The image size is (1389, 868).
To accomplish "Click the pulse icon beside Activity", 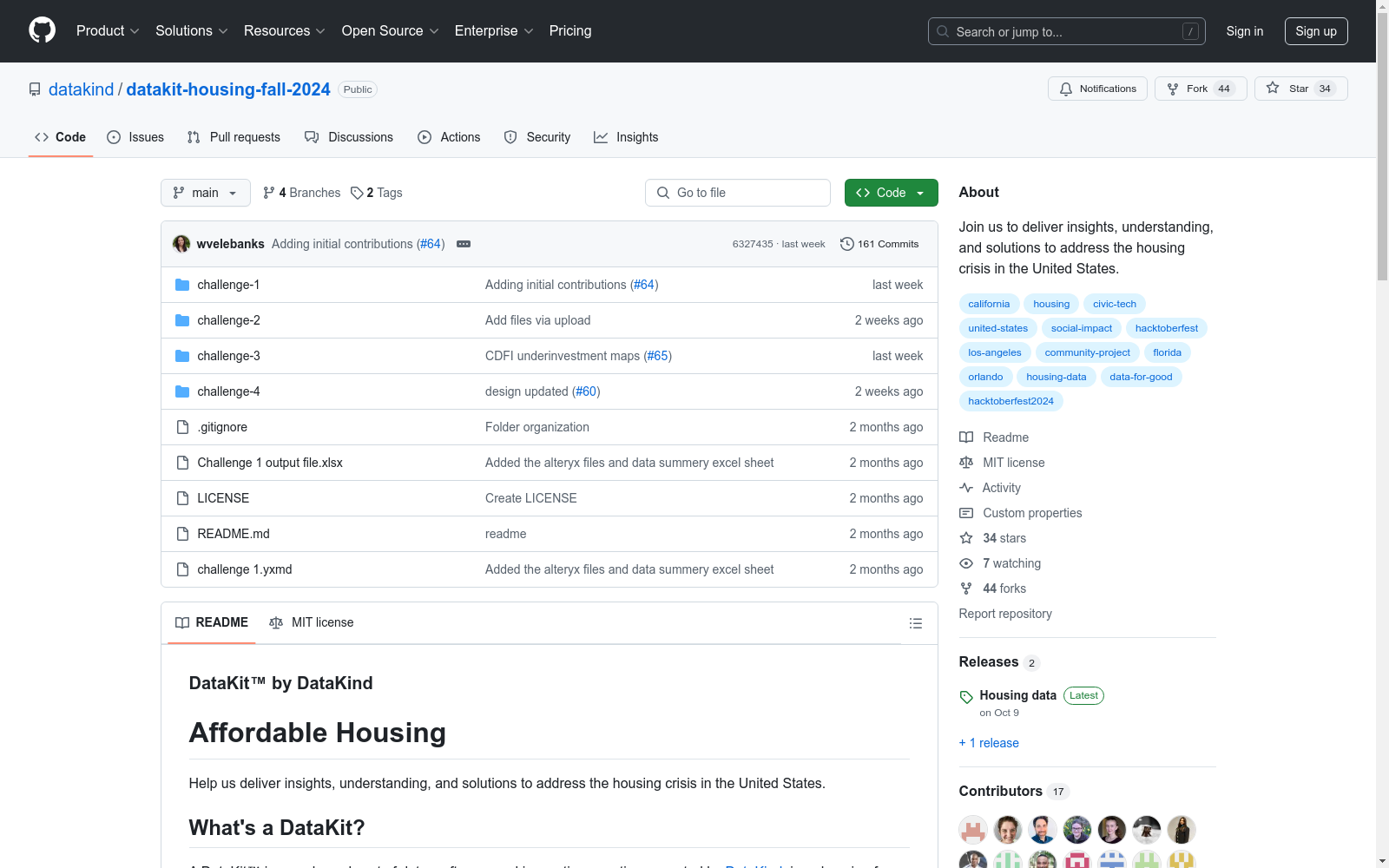I will (x=966, y=488).
